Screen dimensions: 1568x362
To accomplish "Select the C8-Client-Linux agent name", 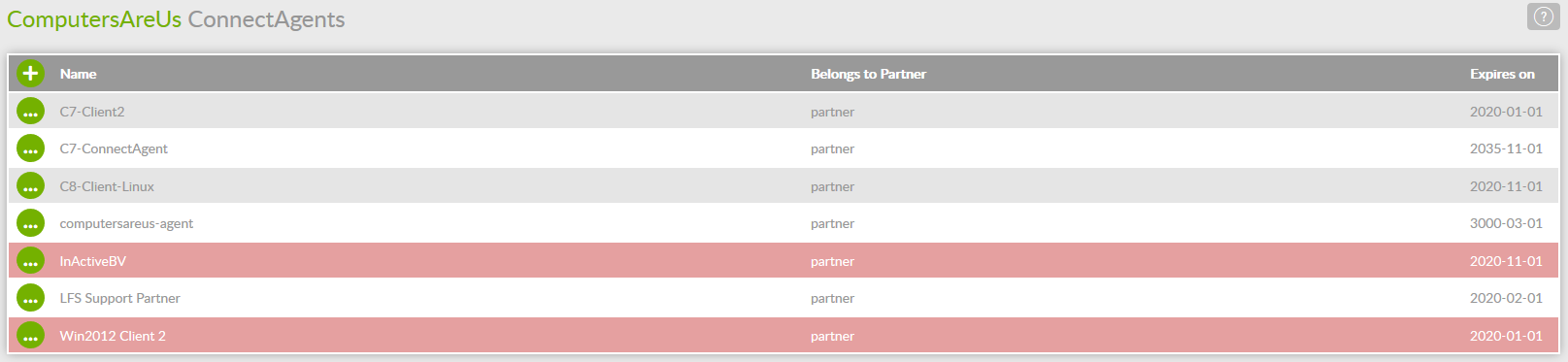I will [107, 186].
